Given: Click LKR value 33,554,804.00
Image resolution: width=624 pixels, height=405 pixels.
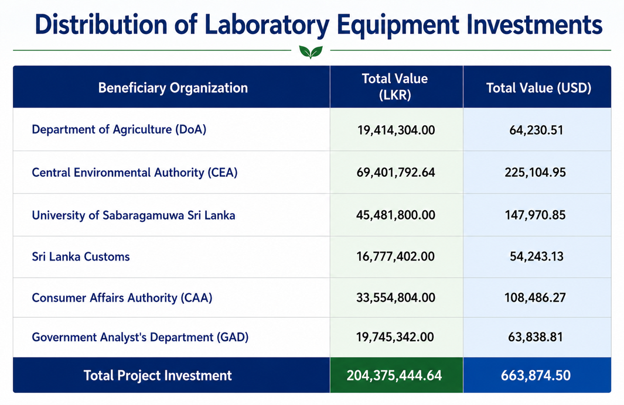Looking at the screenshot, I should click(x=396, y=298).
